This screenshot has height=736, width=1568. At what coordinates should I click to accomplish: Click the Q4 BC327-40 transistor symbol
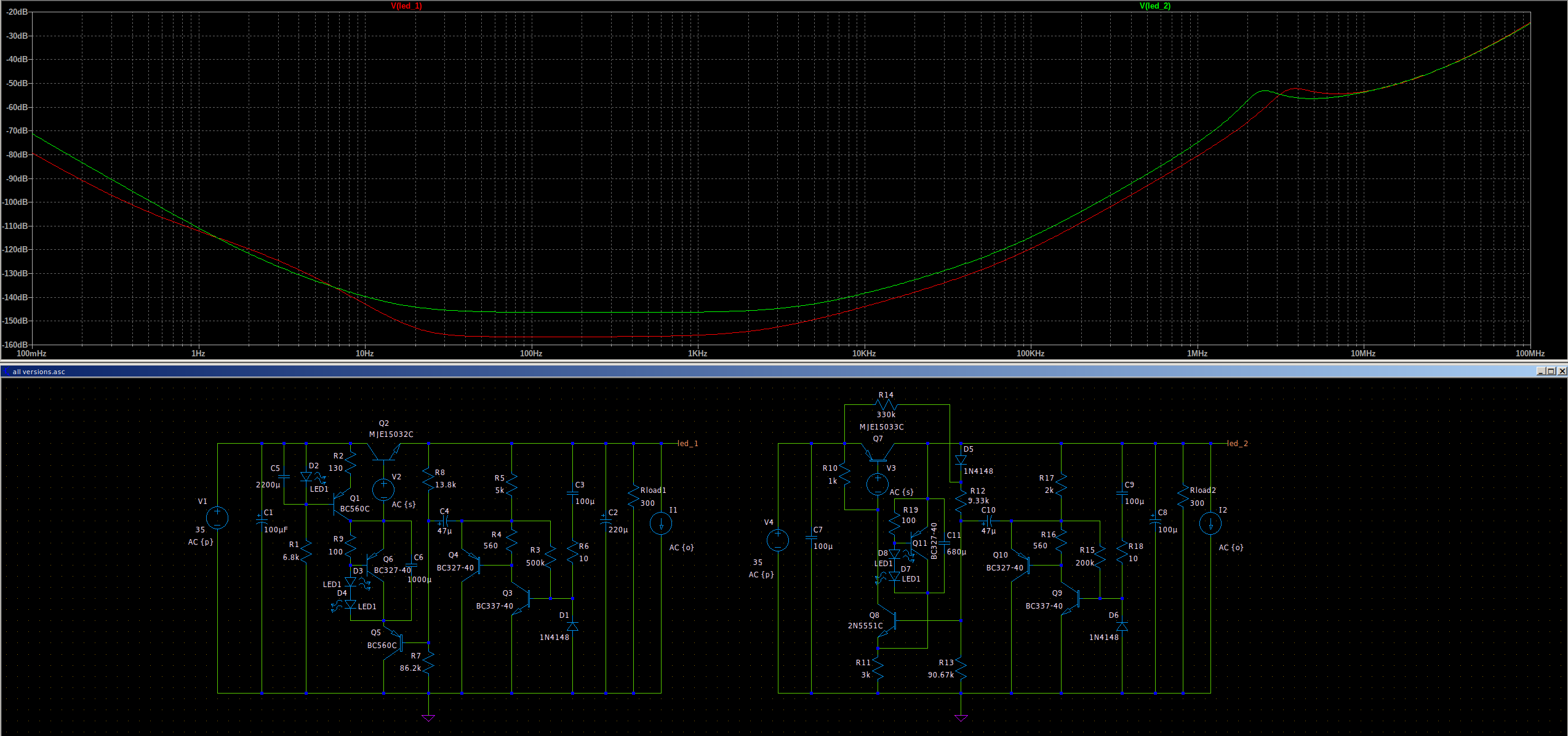(x=471, y=565)
